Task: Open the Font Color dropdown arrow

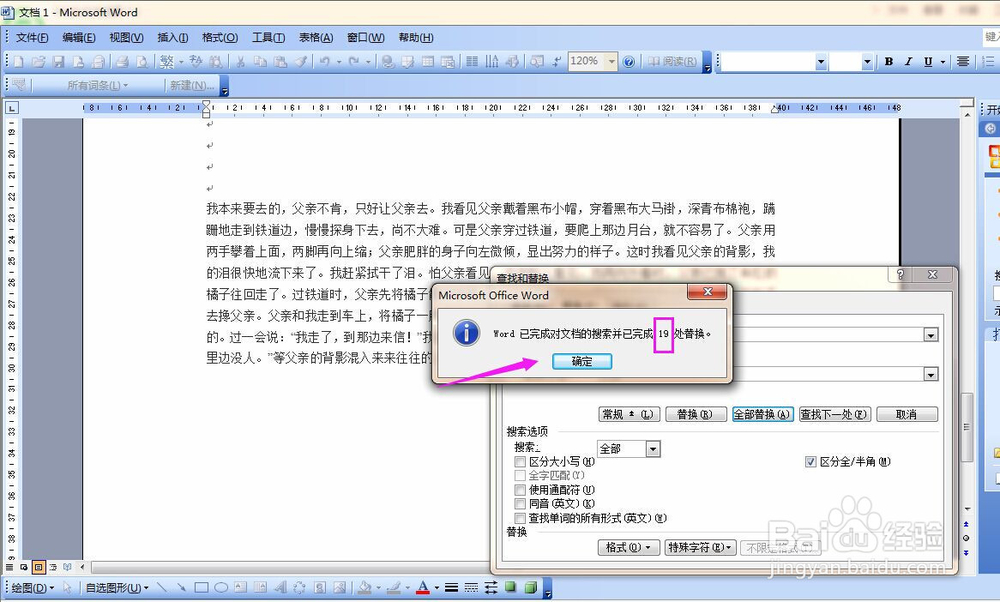Action: pyautogui.click(x=437, y=587)
